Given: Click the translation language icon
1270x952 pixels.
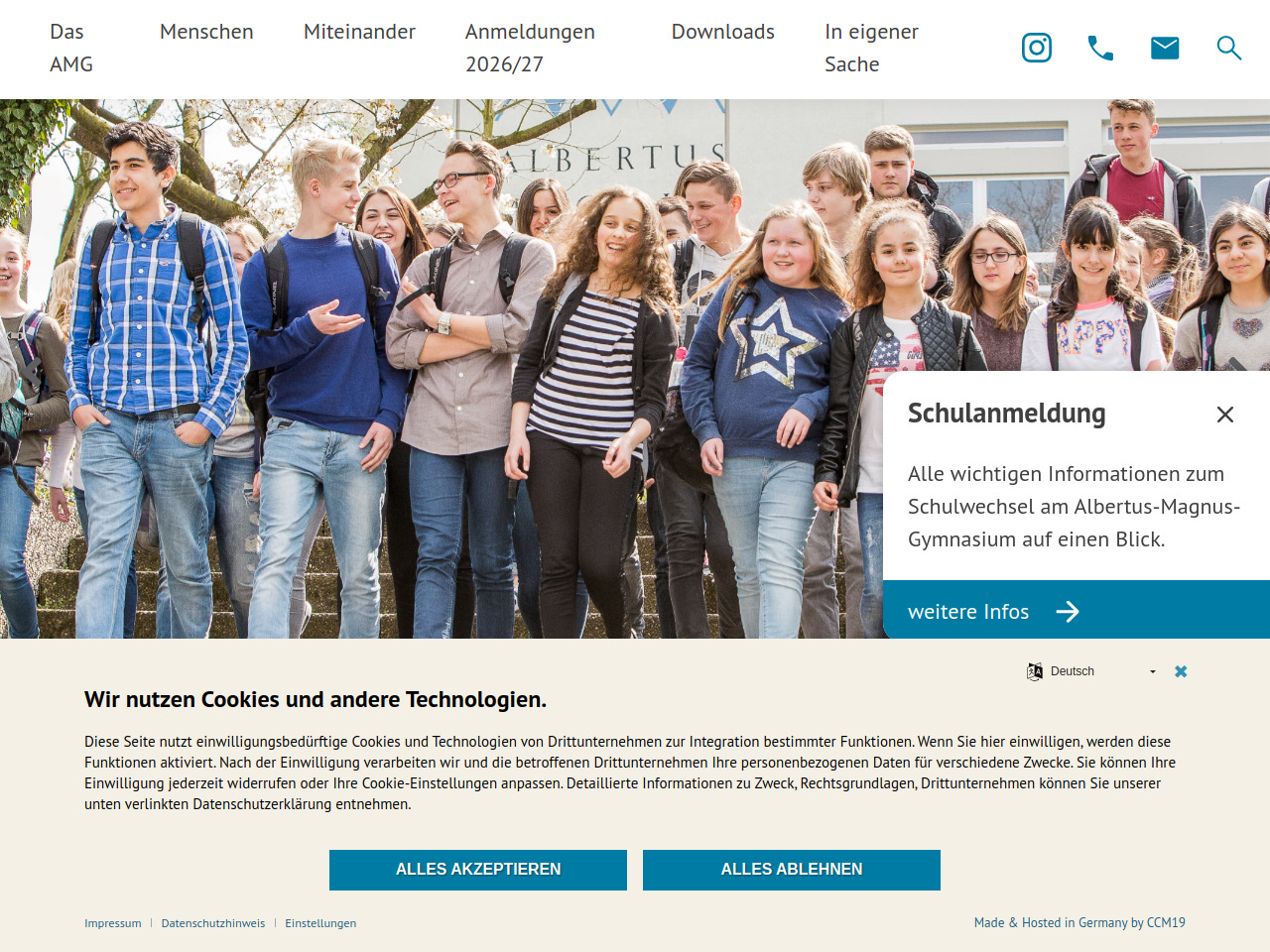Looking at the screenshot, I should tap(1035, 671).
